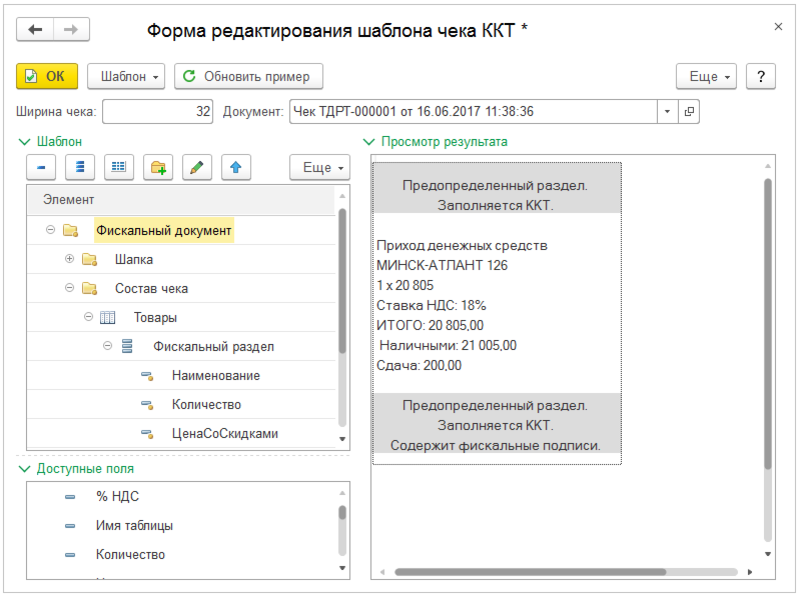Move the element up with the blue arrow
804x598 pixels.
coord(236,167)
